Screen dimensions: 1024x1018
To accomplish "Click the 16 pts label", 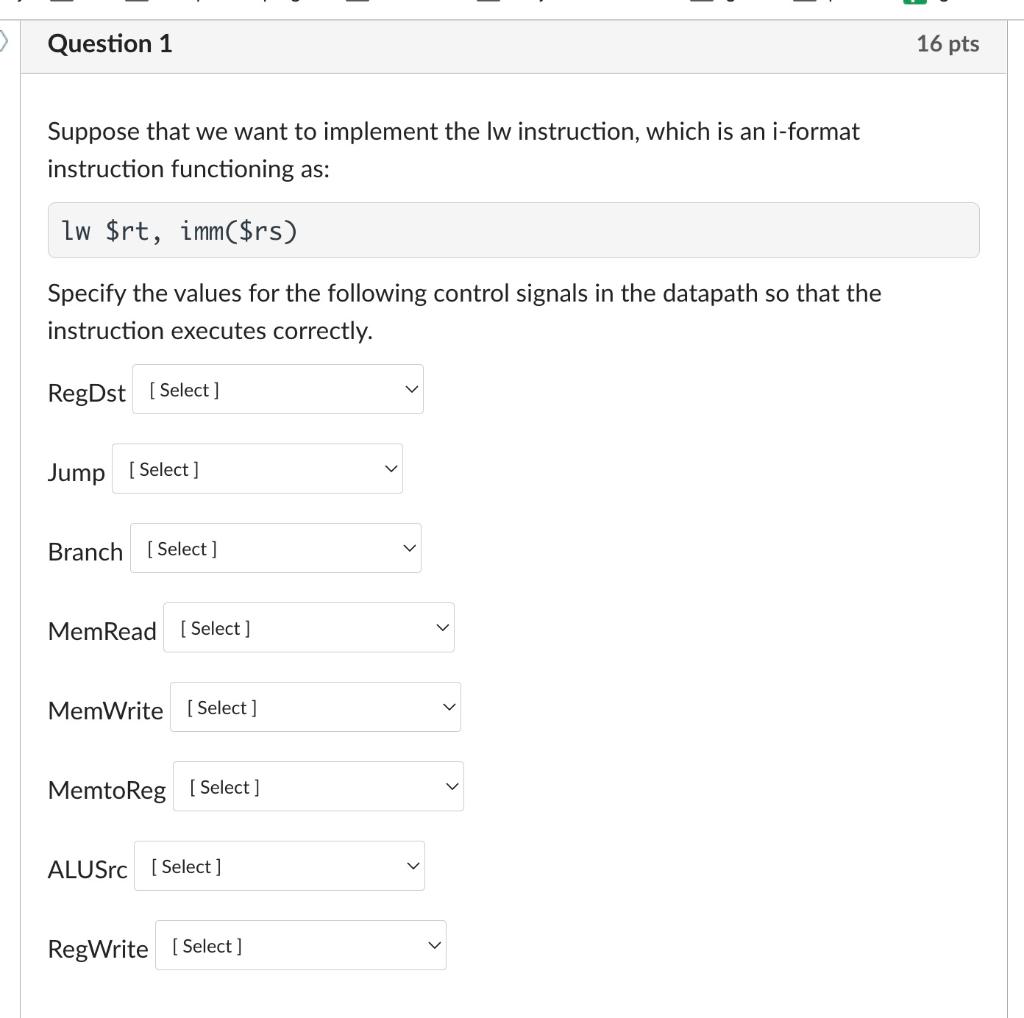I will (948, 43).
